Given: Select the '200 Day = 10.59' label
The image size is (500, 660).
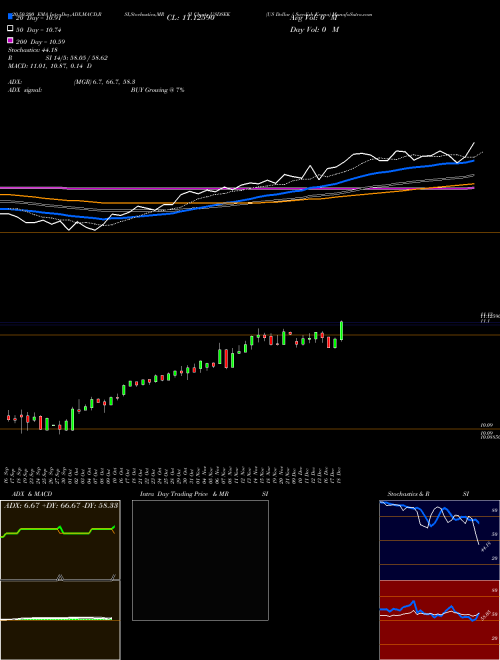Looking at the screenshot, I should pyautogui.click(x=41, y=42).
